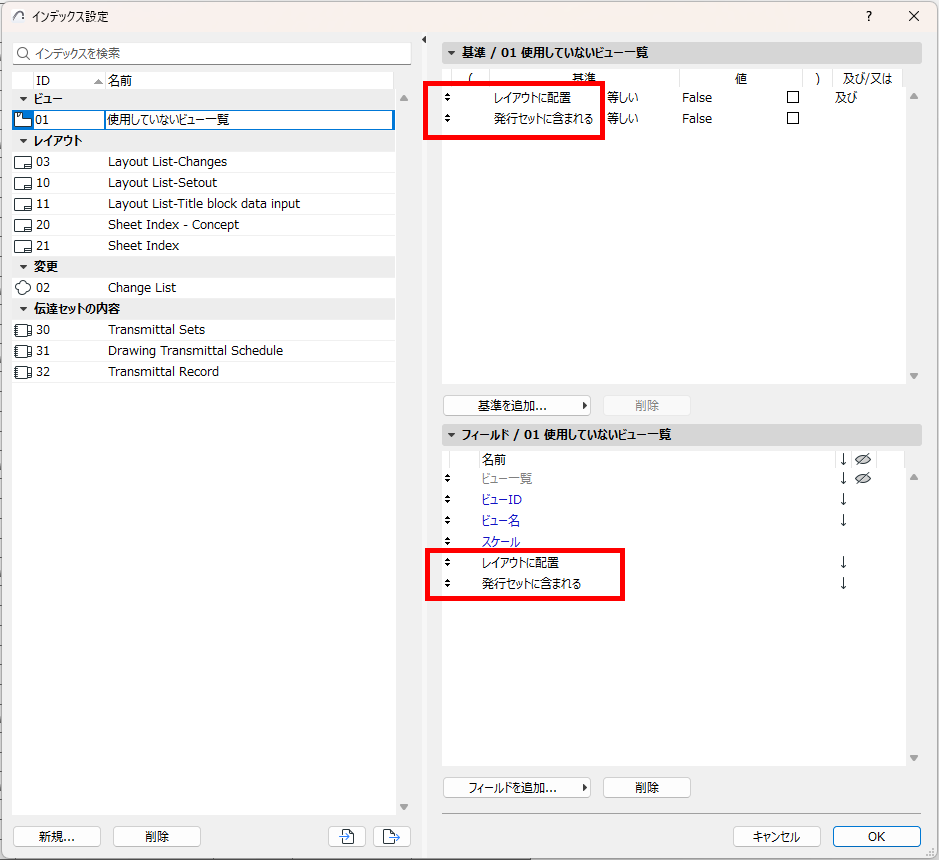Sort index list by ID column header
939x860 pixels.
coord(69,81)
